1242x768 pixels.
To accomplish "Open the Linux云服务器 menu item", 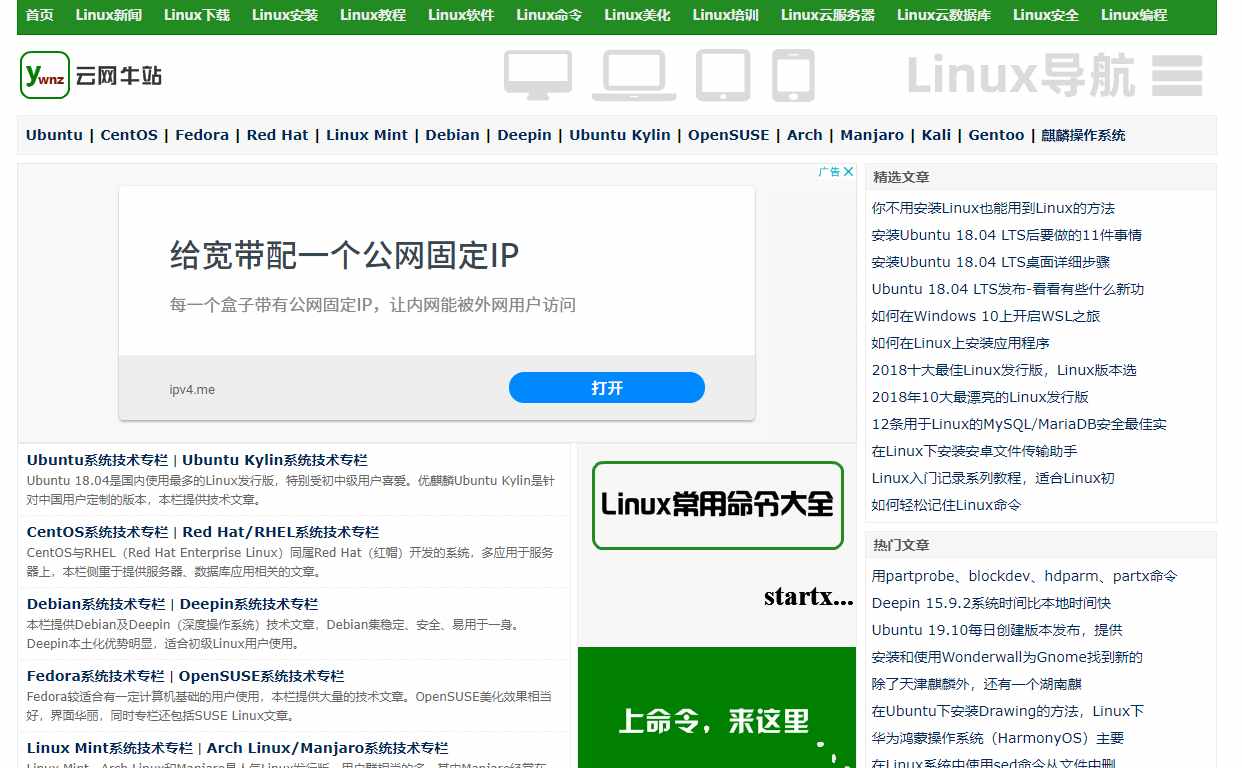I will tap(828, 15).
